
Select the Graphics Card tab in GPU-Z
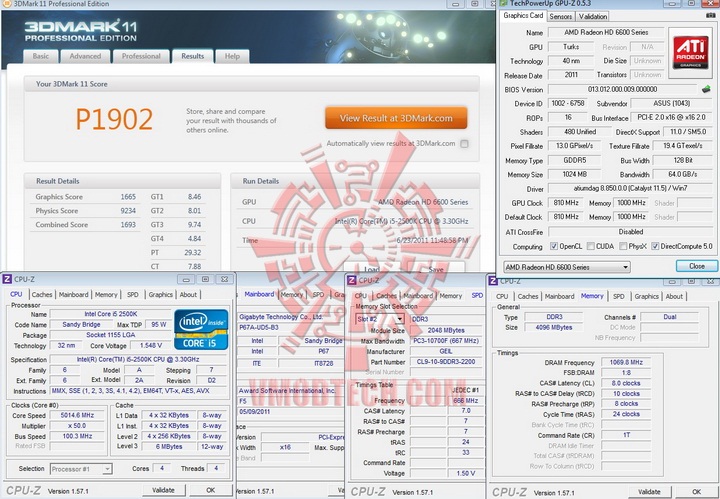coord(523,16)
